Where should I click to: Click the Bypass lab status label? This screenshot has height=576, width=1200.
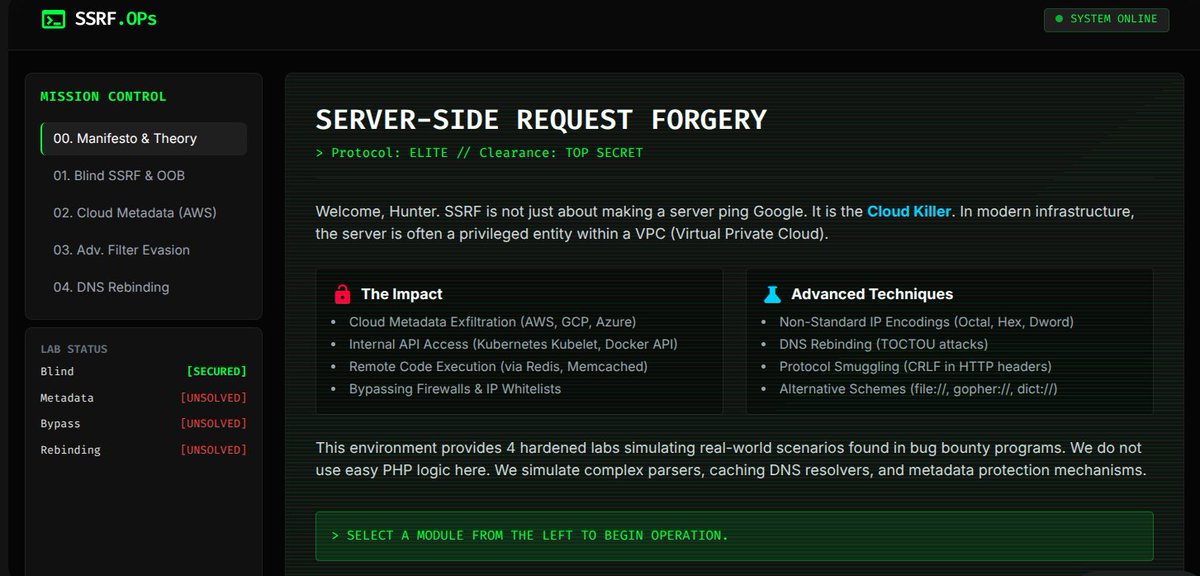tap(60, 423)
